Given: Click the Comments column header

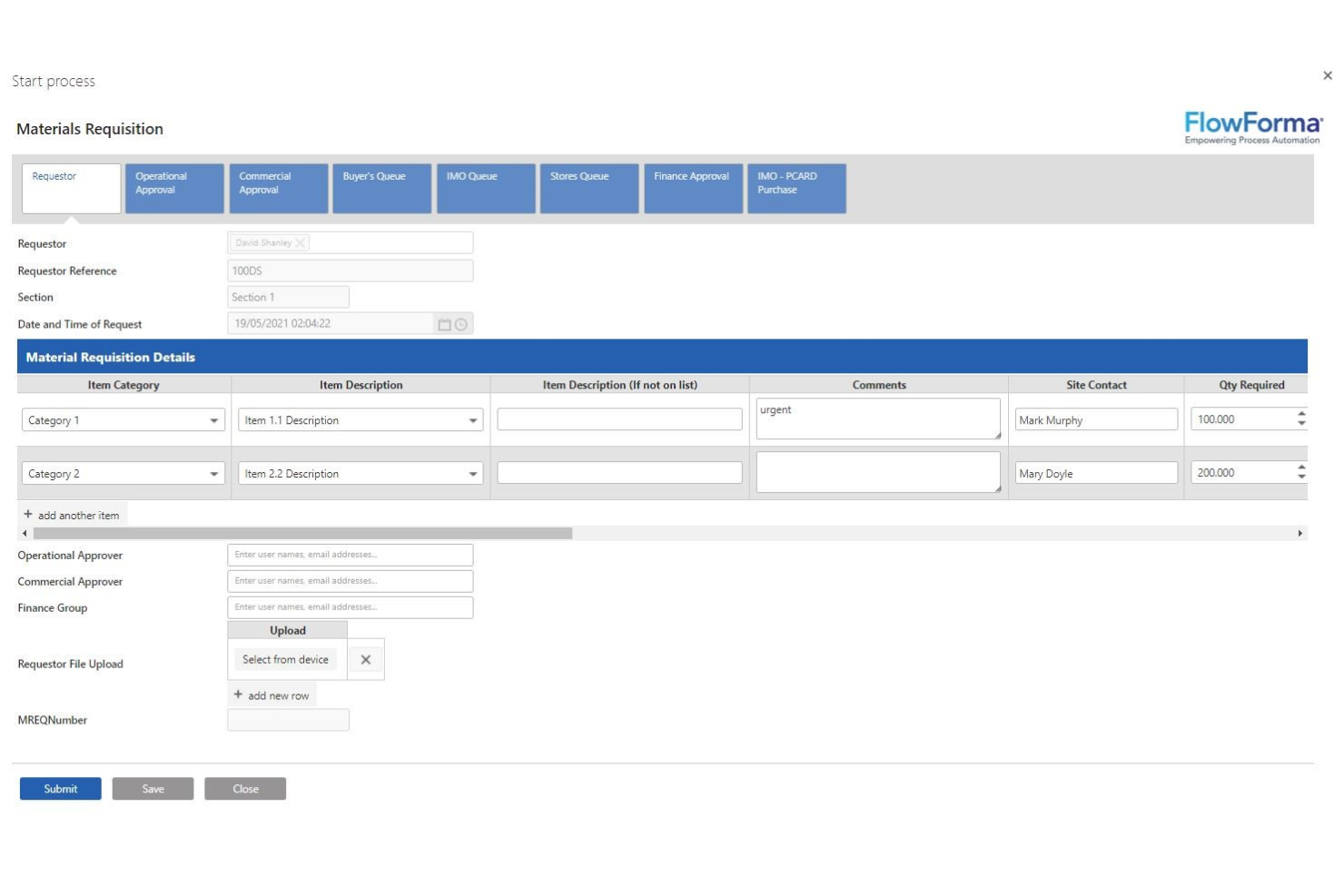Looking at the screenshot, I should (x=879, y=385).
